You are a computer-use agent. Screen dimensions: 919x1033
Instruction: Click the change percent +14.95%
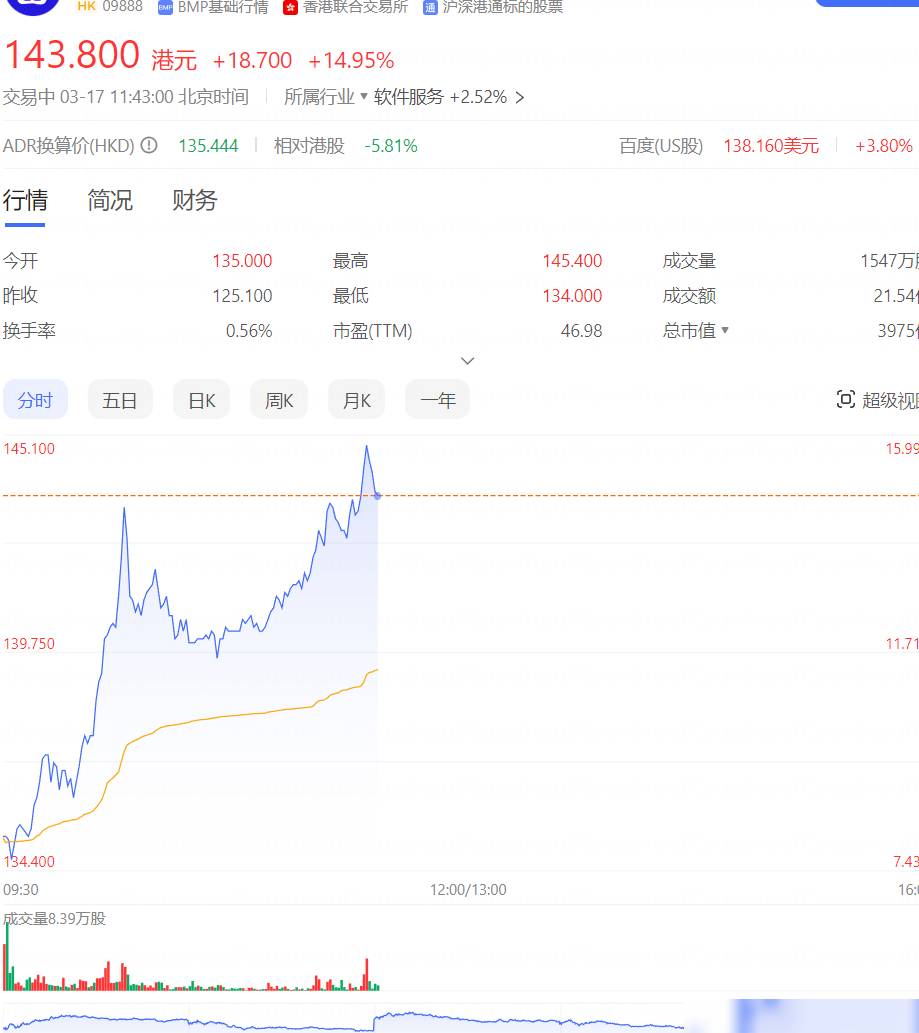(351, 61)
